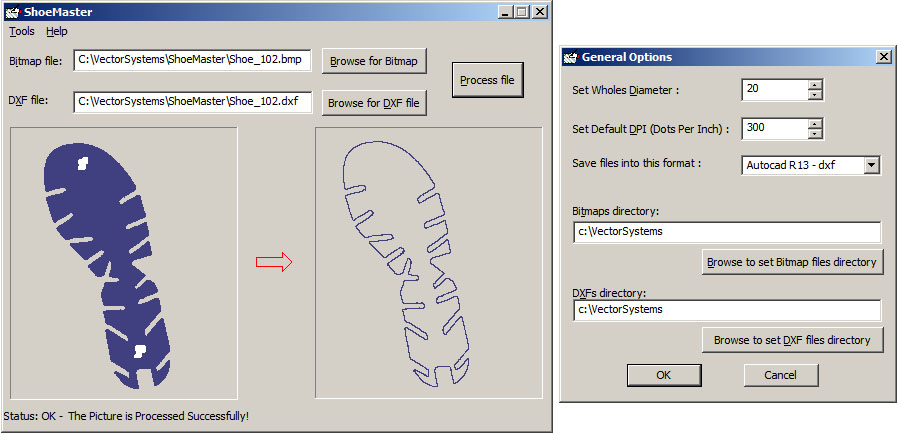Maximize the ShoeMaster window
900x435 pixels.
tap(522, 11)
